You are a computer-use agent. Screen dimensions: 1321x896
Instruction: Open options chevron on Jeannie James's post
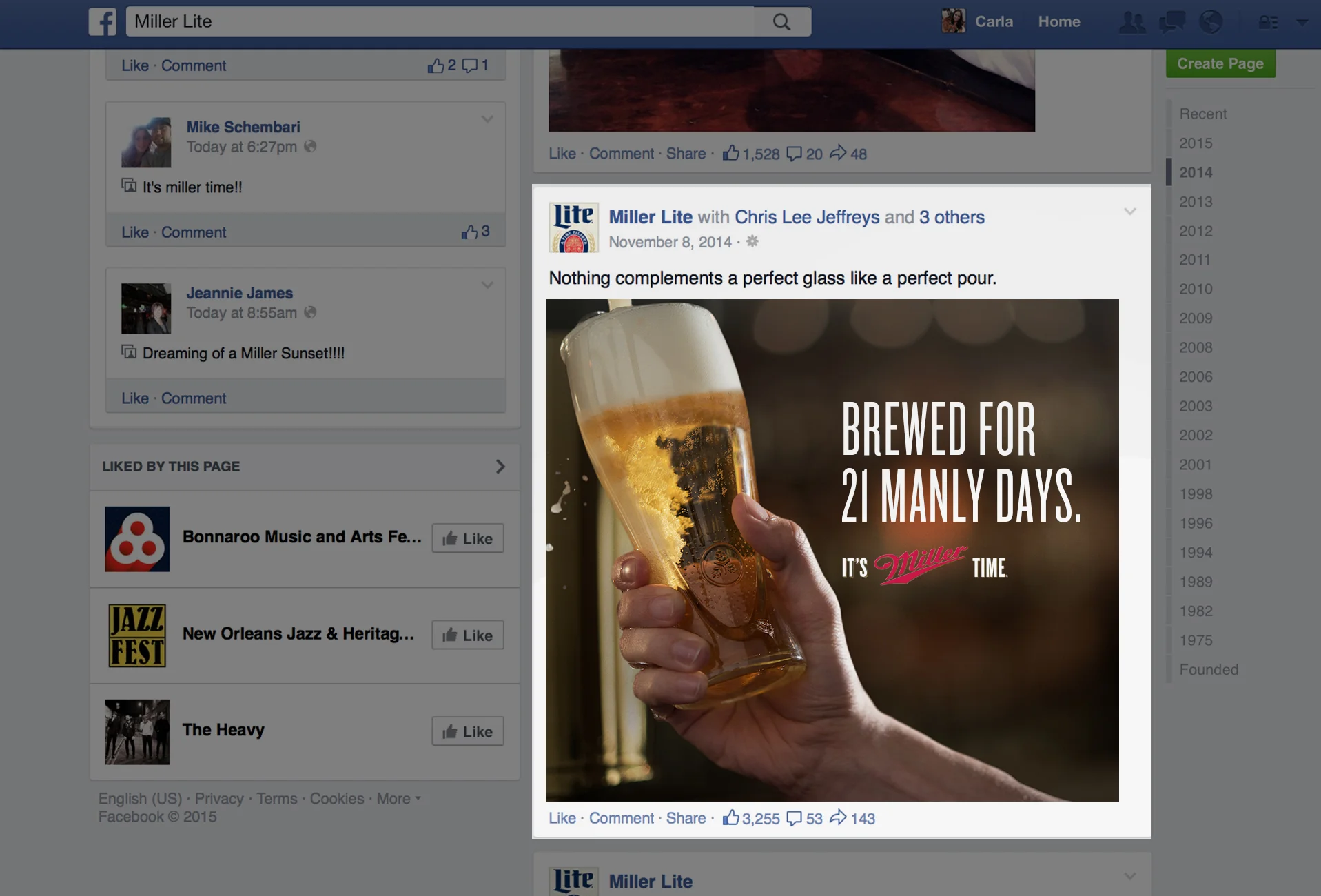487,285
